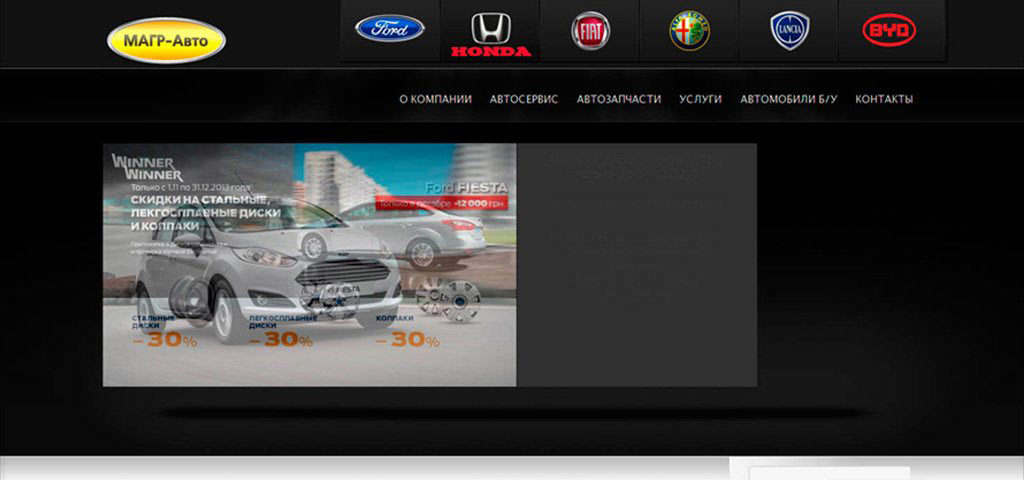This screenshot has height=480, width=1024.
Task: Open the АВТОЗАПЧАСТИ menu section
Action: (x=618, y=99)
